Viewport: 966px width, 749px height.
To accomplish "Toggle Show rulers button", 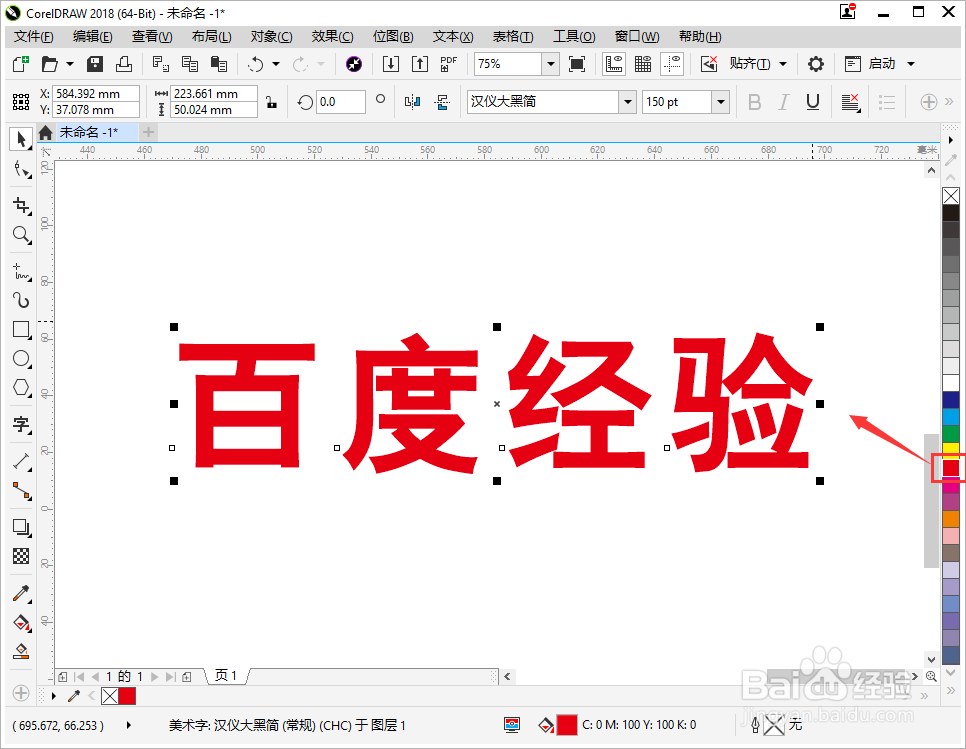I will tap(614, 63).
